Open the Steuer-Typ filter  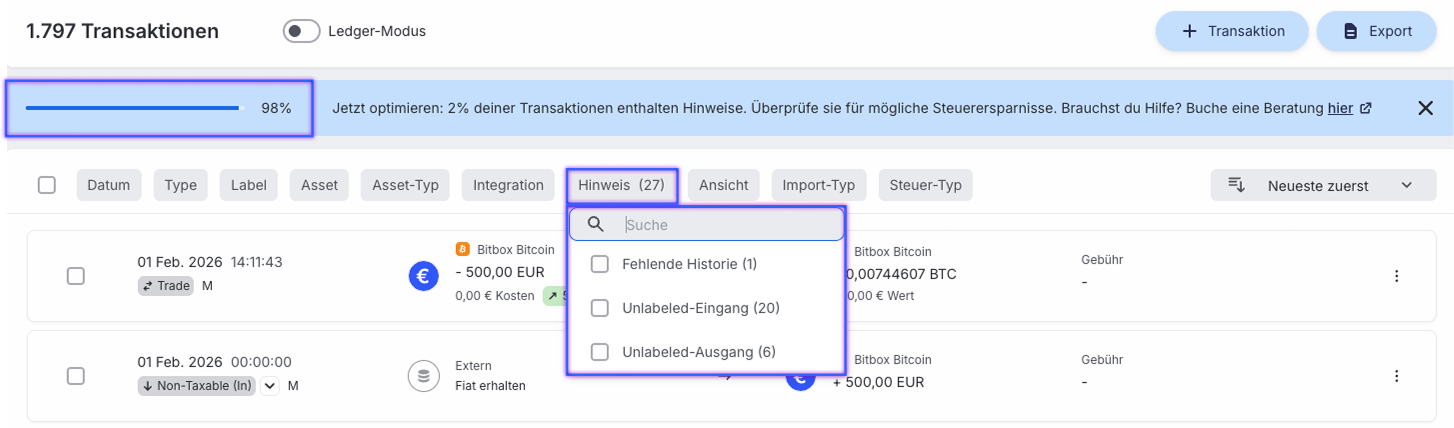pyautogui.click(x=925, y=185)
